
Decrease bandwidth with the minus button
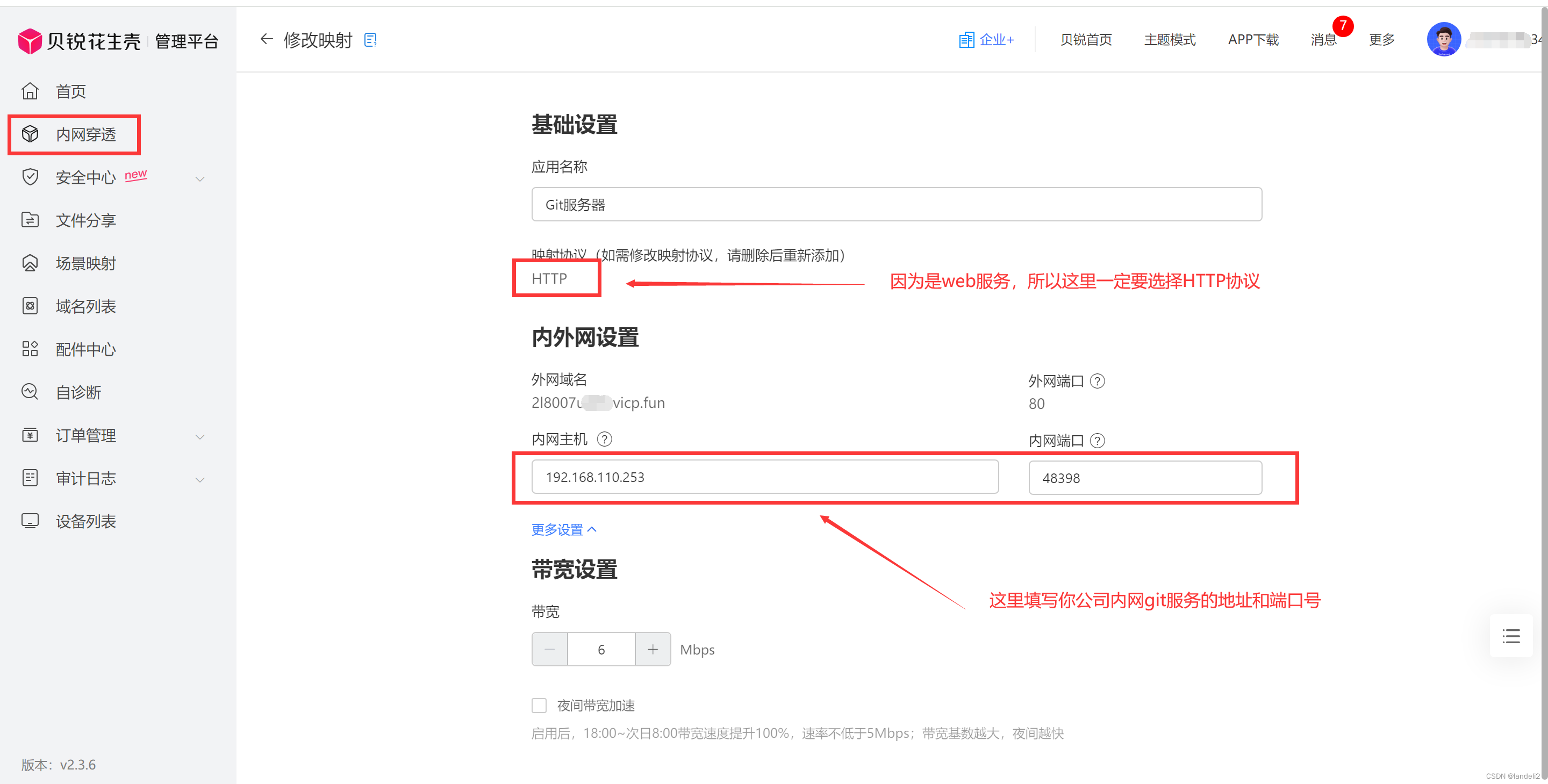[549, 650]
